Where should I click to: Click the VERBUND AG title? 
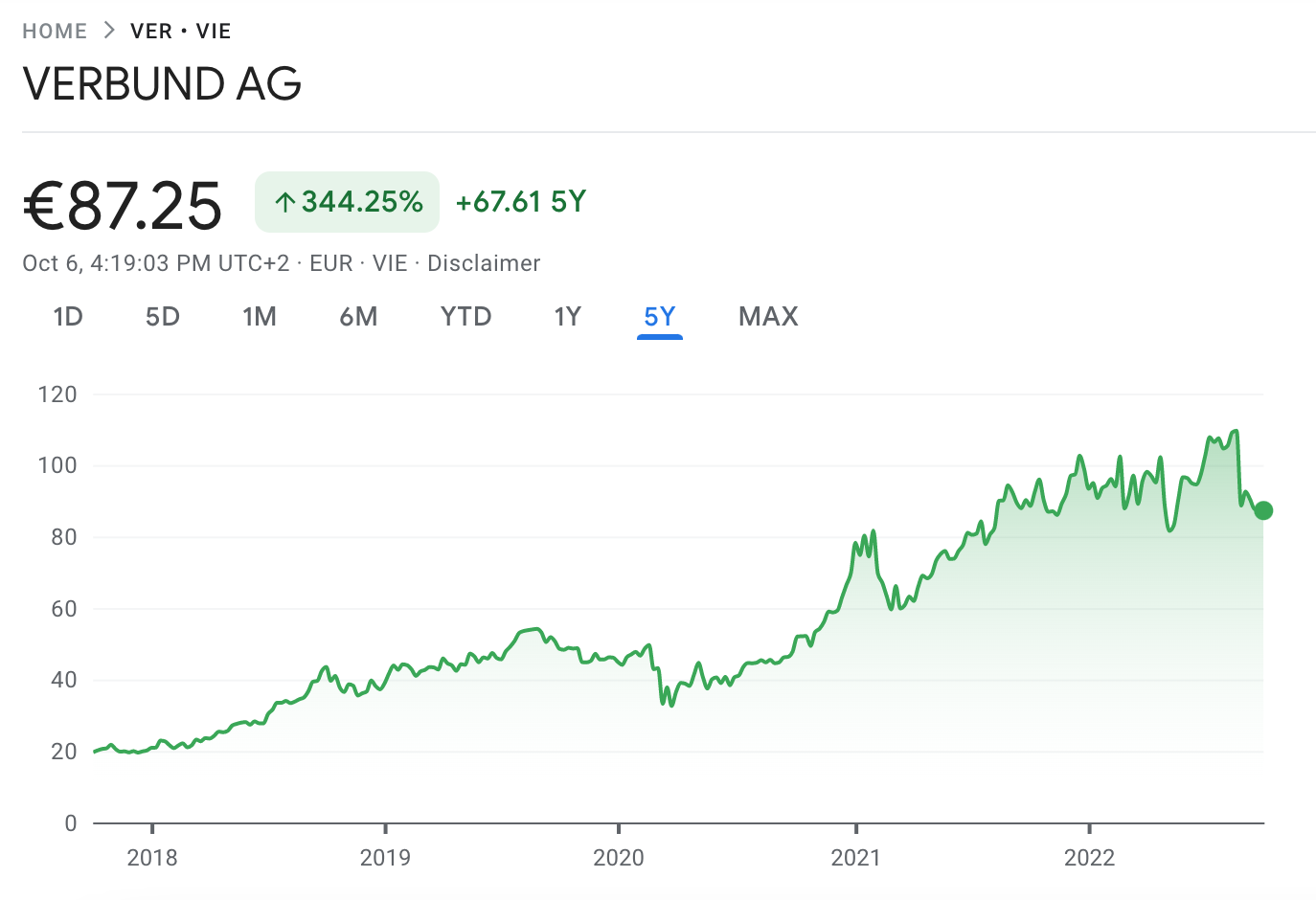[161, 84]
